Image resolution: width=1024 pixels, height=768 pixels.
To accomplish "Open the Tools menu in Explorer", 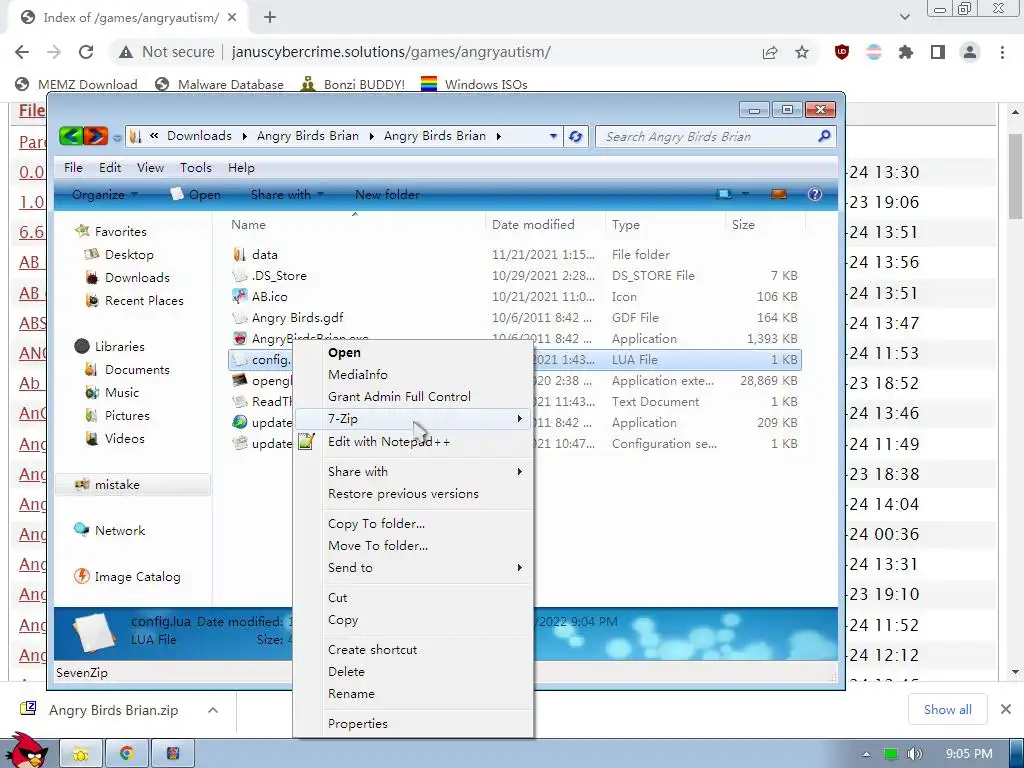I will coord(196,168).
